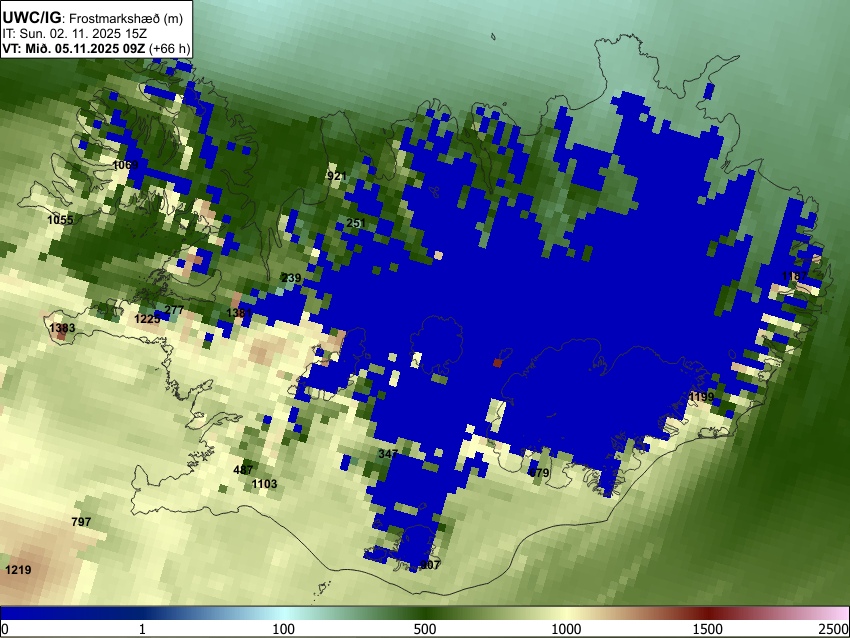Click the map value 347

(388, 454)
